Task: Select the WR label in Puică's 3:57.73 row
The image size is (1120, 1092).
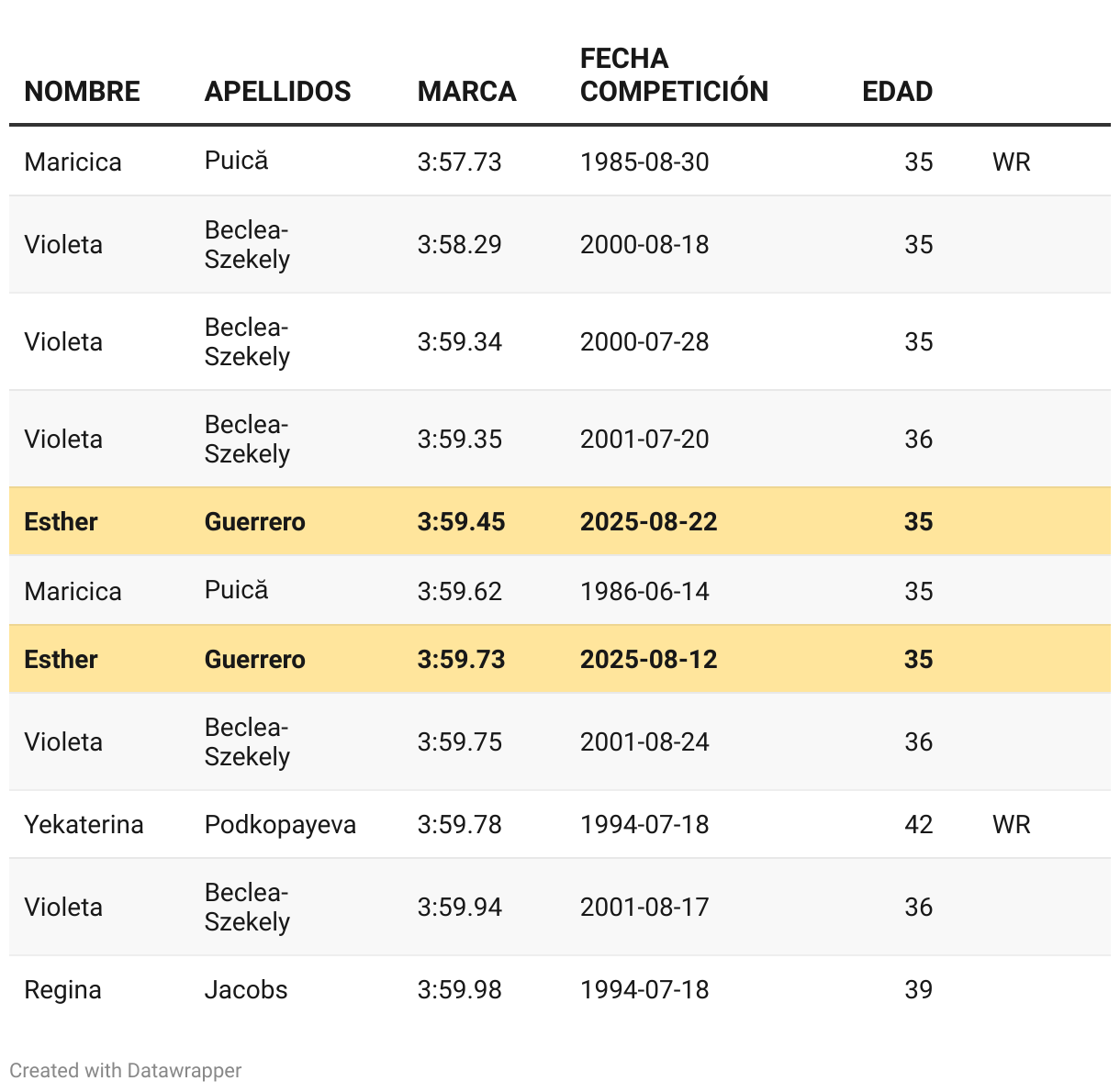Action: [1011, 162]
